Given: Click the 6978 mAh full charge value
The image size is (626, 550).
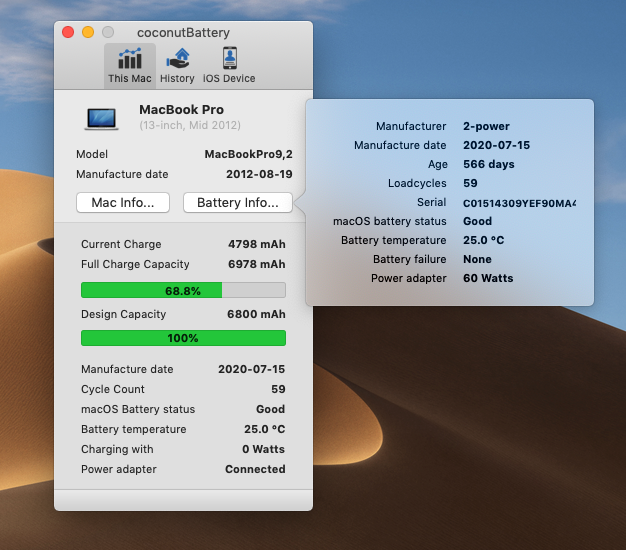Looking at the screenshot, I should pos(257,264).
